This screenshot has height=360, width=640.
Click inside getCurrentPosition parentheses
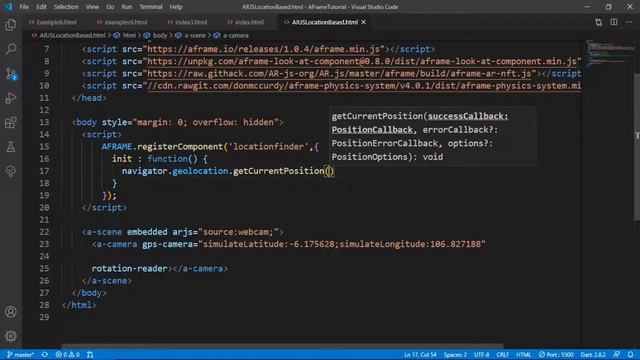coord(329,171)
